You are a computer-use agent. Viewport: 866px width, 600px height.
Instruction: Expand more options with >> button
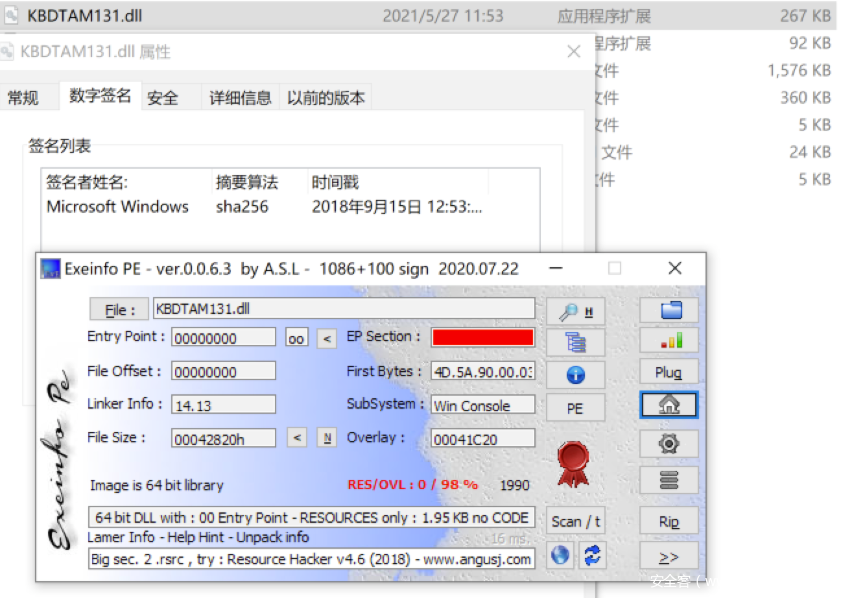click(669, 557)
